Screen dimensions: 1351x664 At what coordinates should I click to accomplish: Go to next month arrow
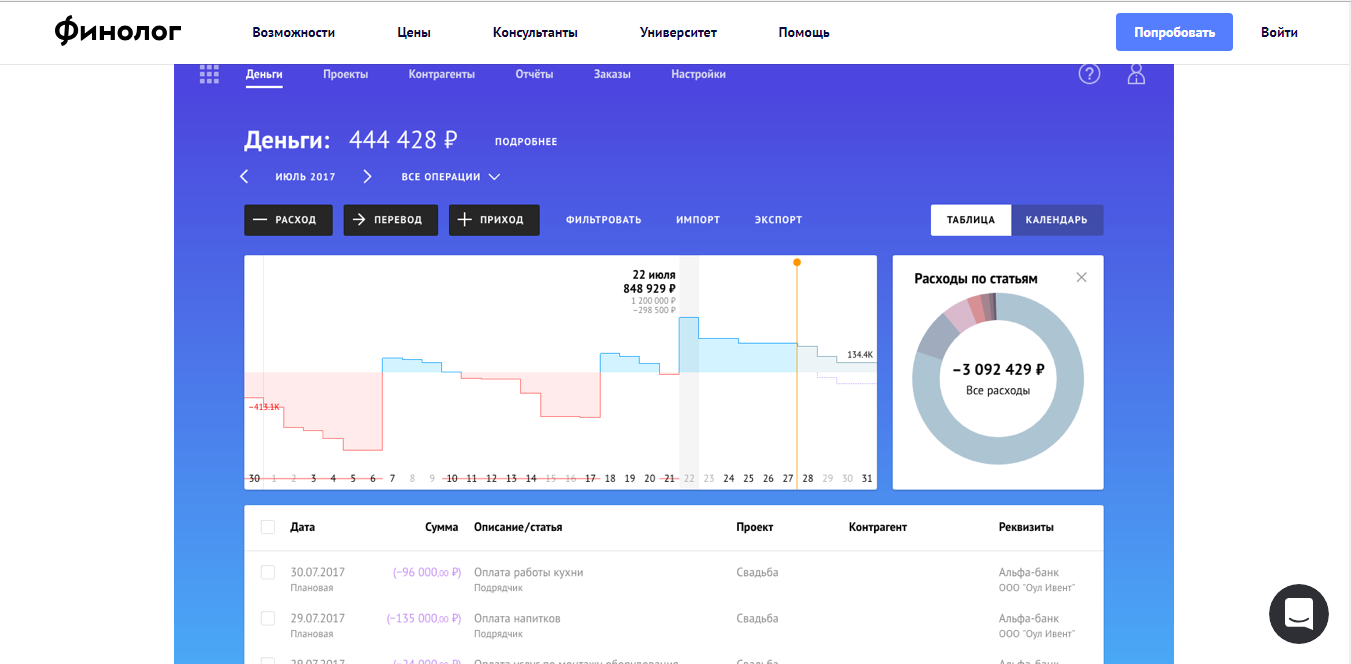pos(367,177)
